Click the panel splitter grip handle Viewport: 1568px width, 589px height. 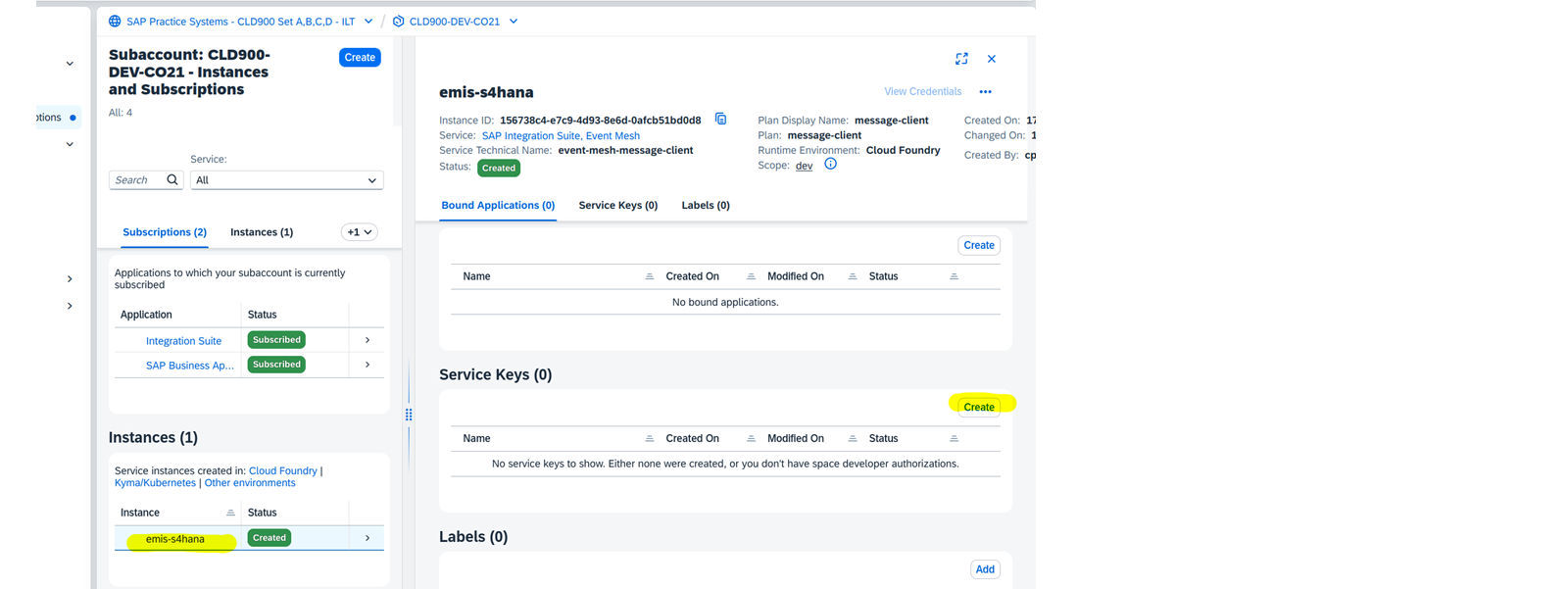pyautogui.click(x=409, y=415)
